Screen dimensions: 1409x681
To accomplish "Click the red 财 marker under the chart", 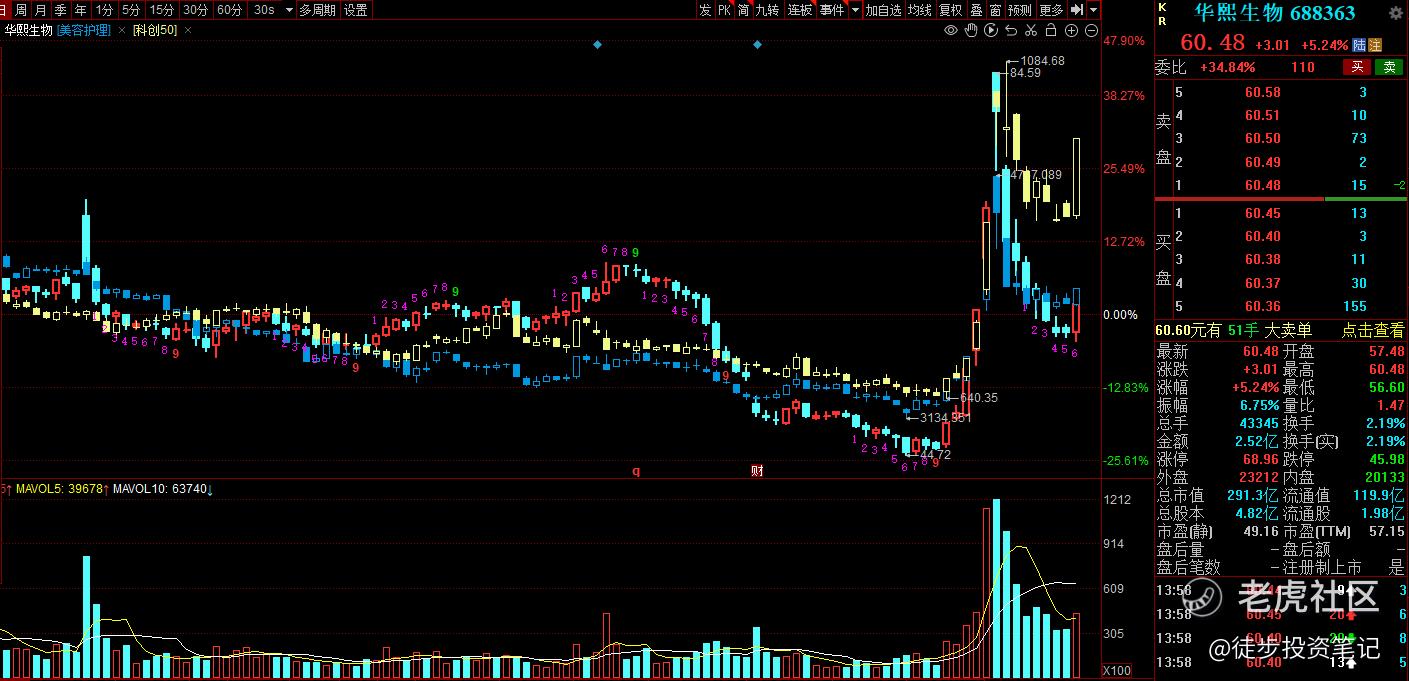I will (x=757, y=470).
